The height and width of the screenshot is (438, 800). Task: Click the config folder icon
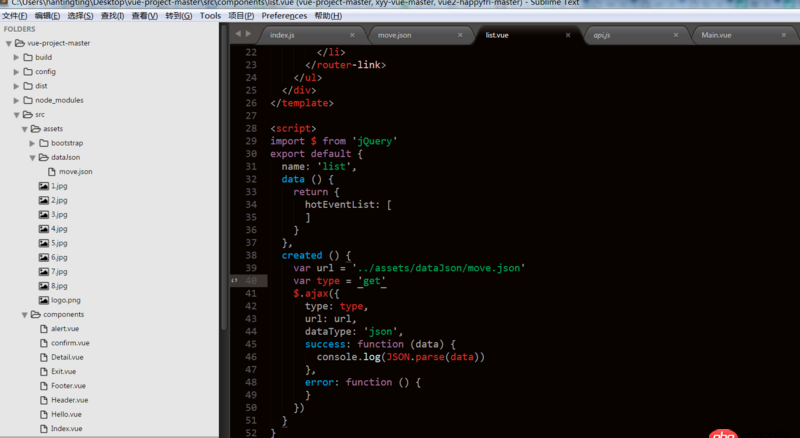[x=28, y=71]
